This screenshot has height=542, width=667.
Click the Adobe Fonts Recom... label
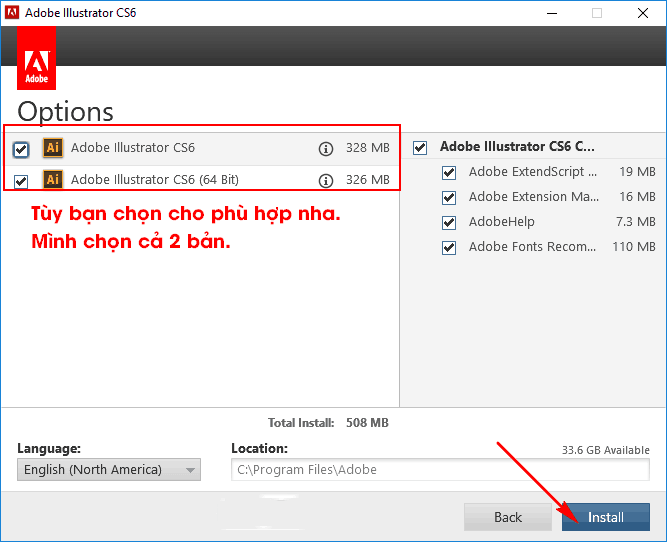point(533,247)
